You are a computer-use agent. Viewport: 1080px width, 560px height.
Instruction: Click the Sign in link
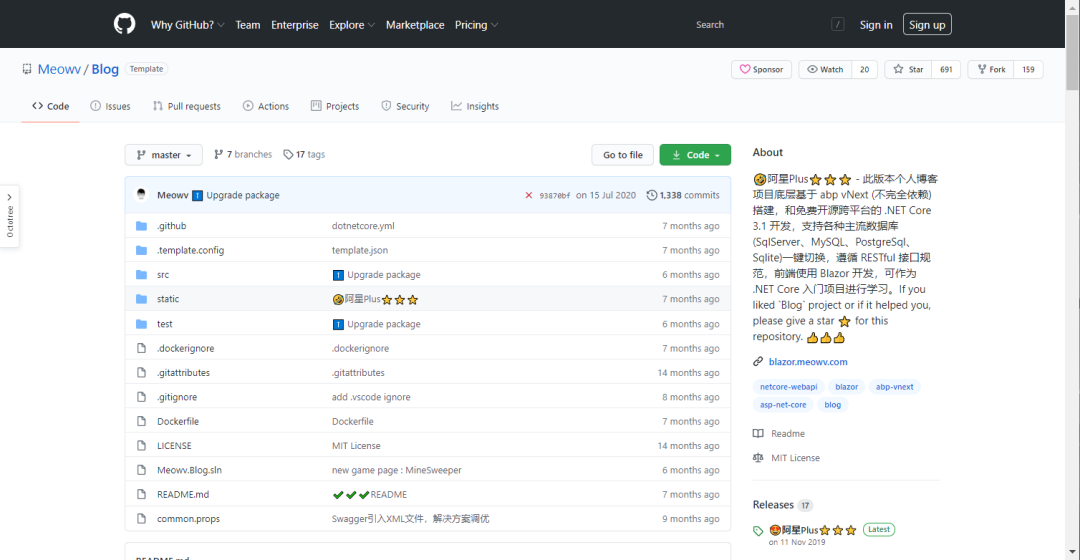click(x=875, y=25)
